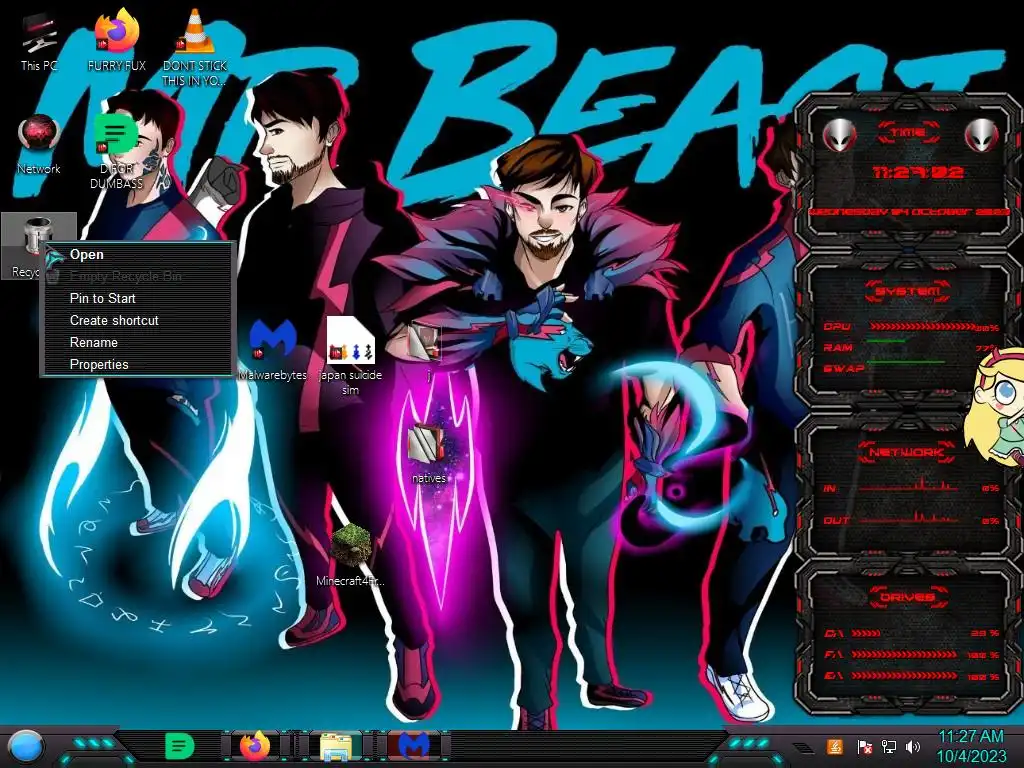Screen dimensions: 1024x768
Task: Select the VLC cone DONT STICK shortcut
Action: 194,48
